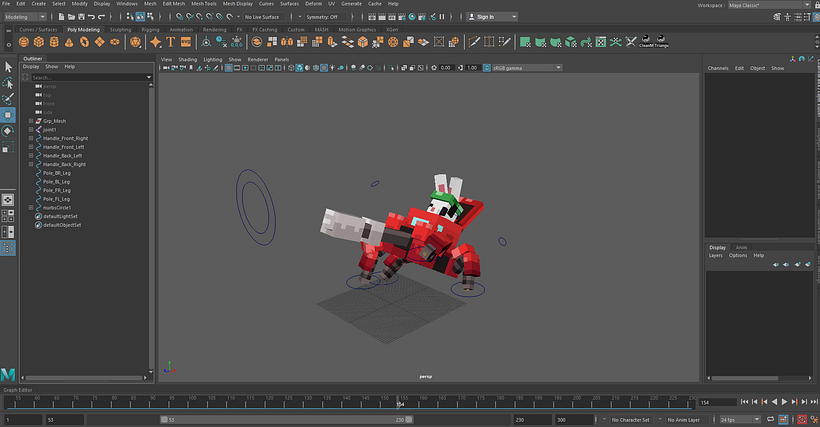Click the Save Scene icon
Viewport: 820px width, 427px height.
point(81,17)
